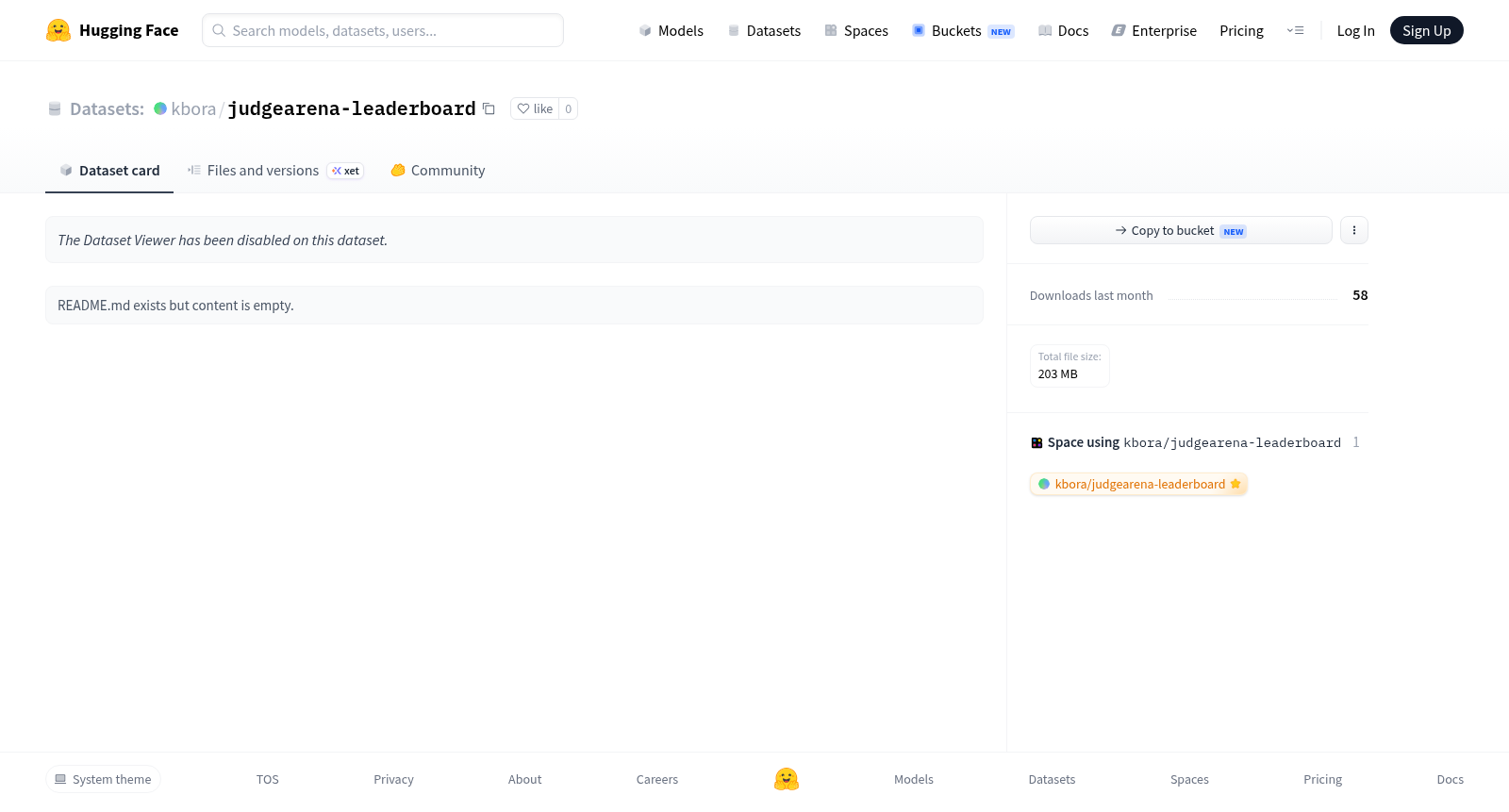Open TOS footer link
Viewport: 1509px width, 812px height.
(268, 779)
